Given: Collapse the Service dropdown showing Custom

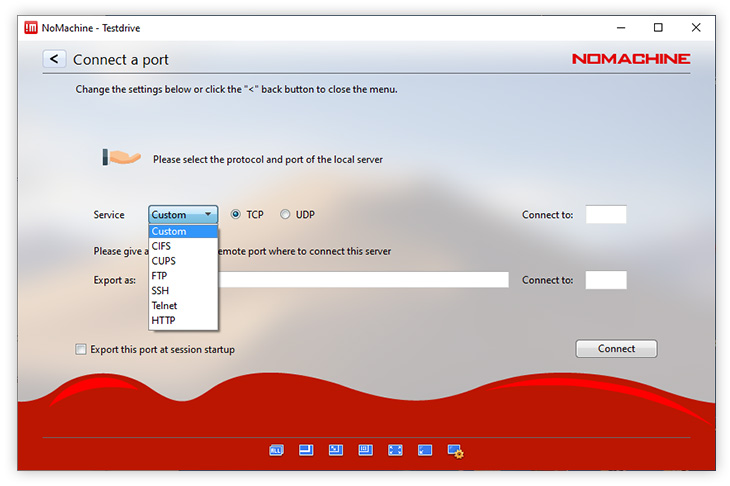Looking at the screenshot, I should click(183, 214).
